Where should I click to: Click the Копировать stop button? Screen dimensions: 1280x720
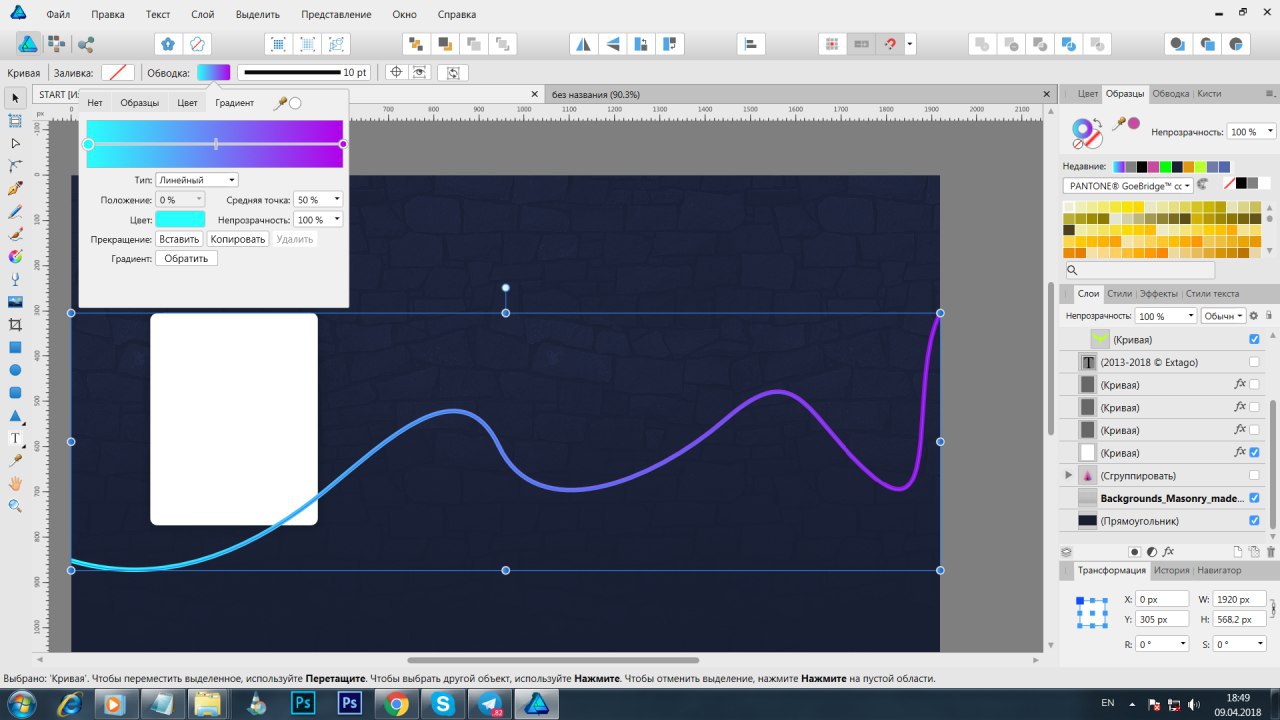(237, 239)
